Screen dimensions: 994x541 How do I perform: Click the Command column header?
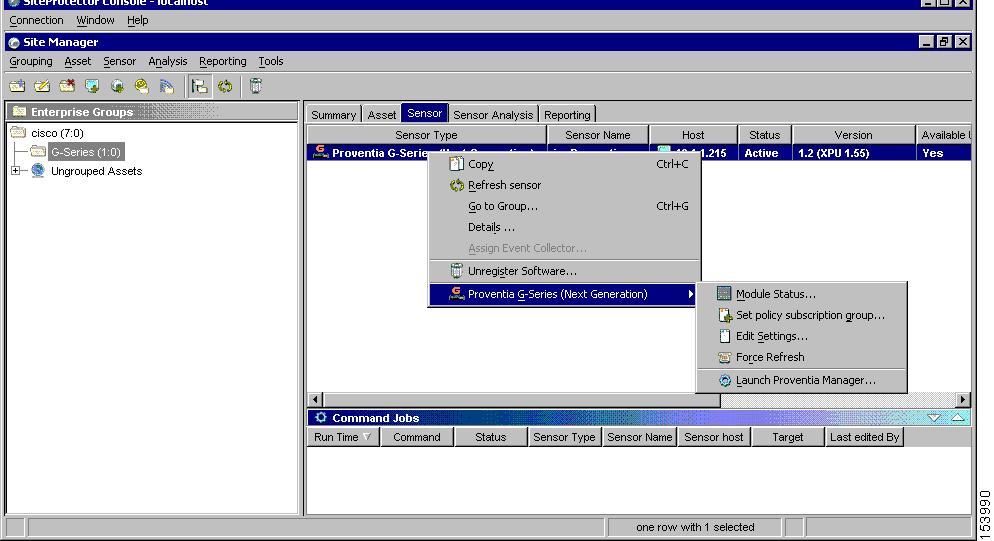416,437
